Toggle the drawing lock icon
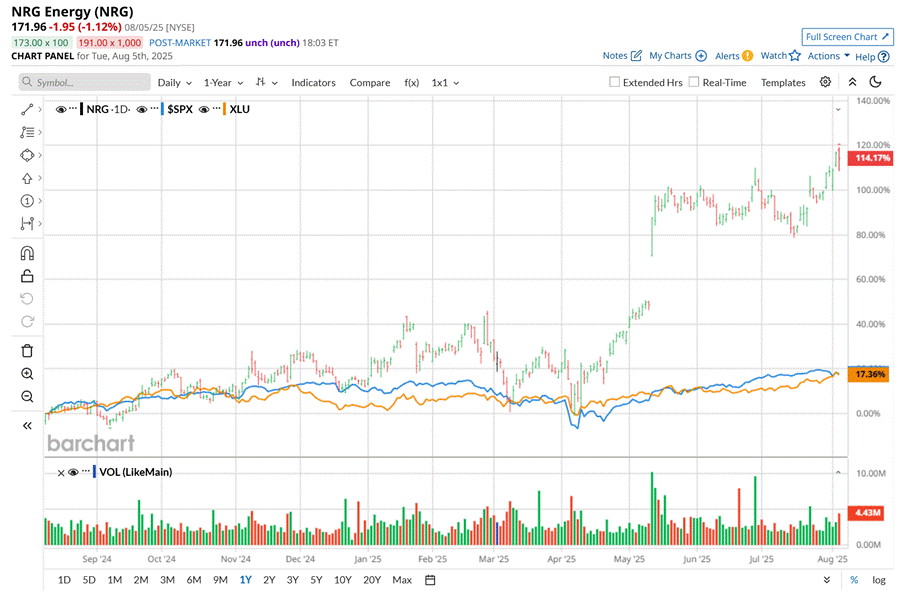The image size is (902, 596). point(27,276)
